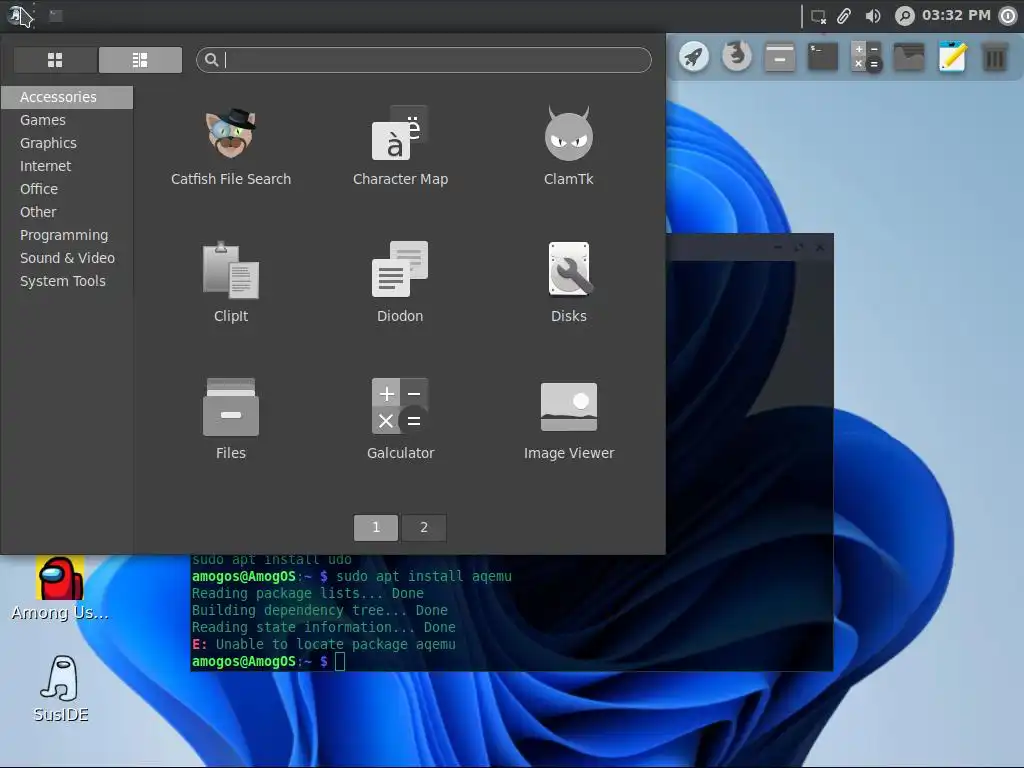Go to page 1 of apps
The height and width of the screenshot is (768, 1024).
click(x=376, y=528)
